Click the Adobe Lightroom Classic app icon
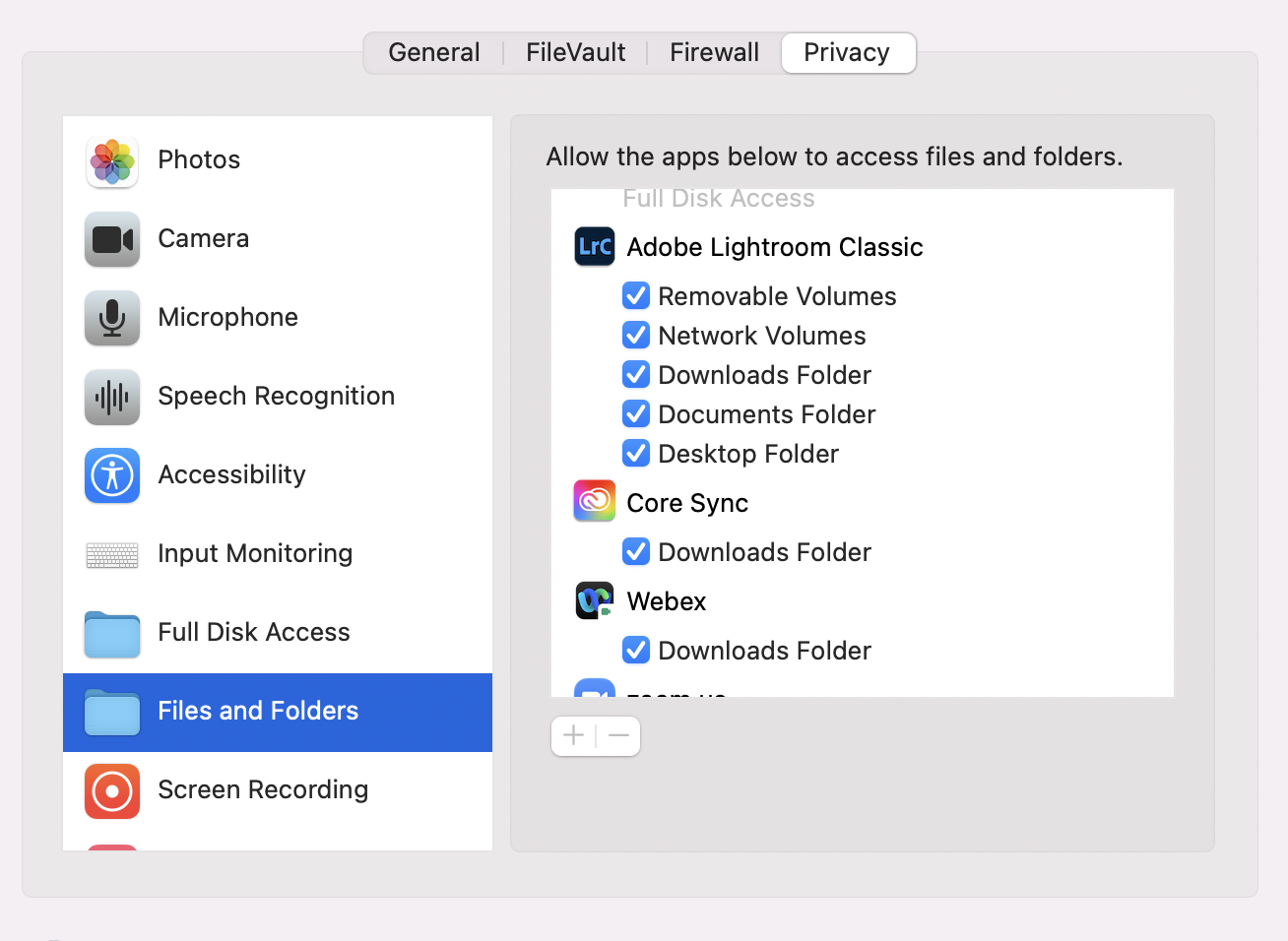The height and width of the screenshot is (941, 1288). (x=594, y=247)
